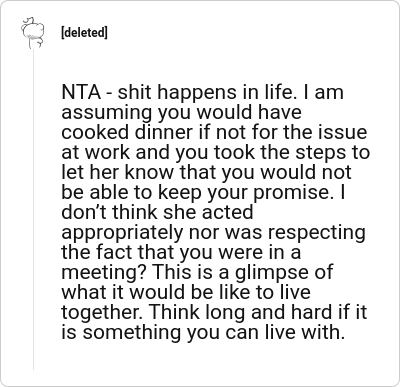Open the [deleted] user profile
Viewport: 400px width, 387px height.
pyautogui.click(x=84, y=33)
